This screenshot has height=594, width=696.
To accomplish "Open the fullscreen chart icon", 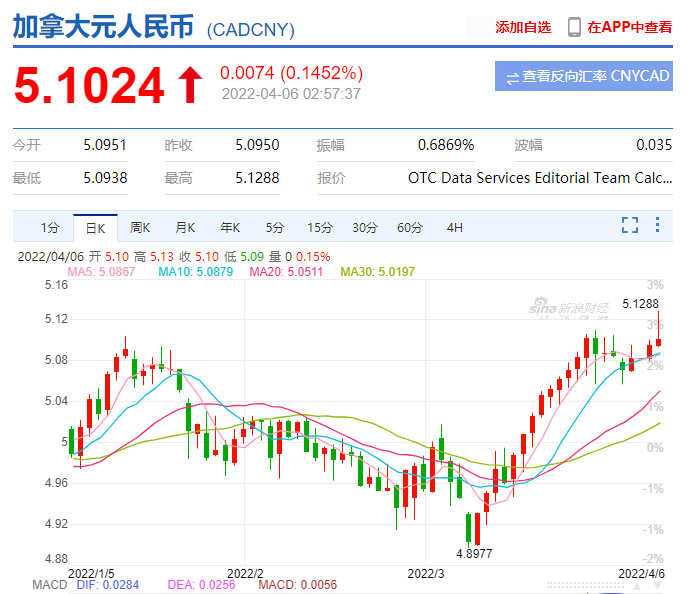I will click(629, 225).
